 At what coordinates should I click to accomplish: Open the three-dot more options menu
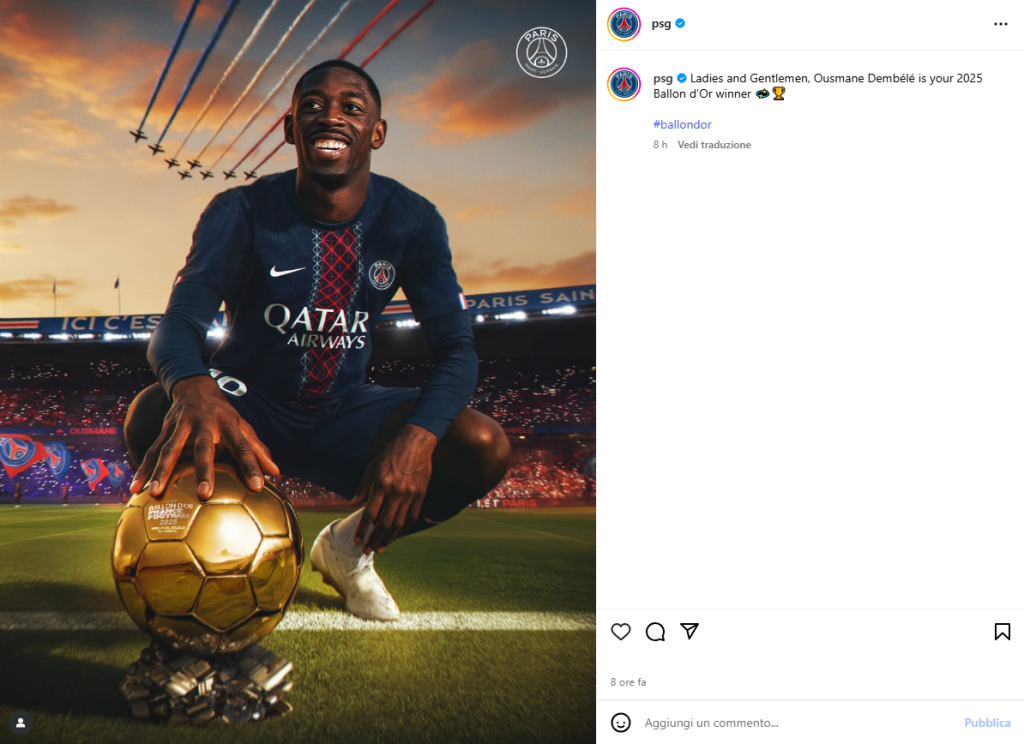pos(1000,24)
